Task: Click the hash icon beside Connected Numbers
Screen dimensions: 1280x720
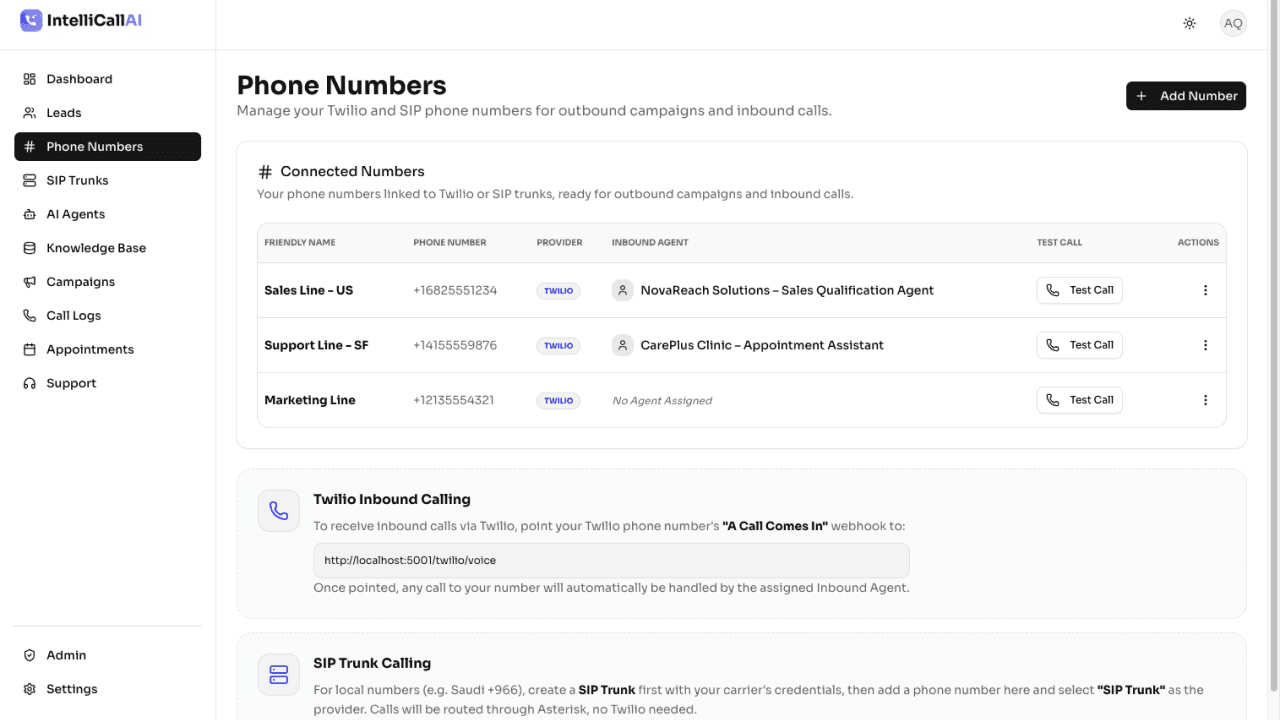Action: (265, 172)
